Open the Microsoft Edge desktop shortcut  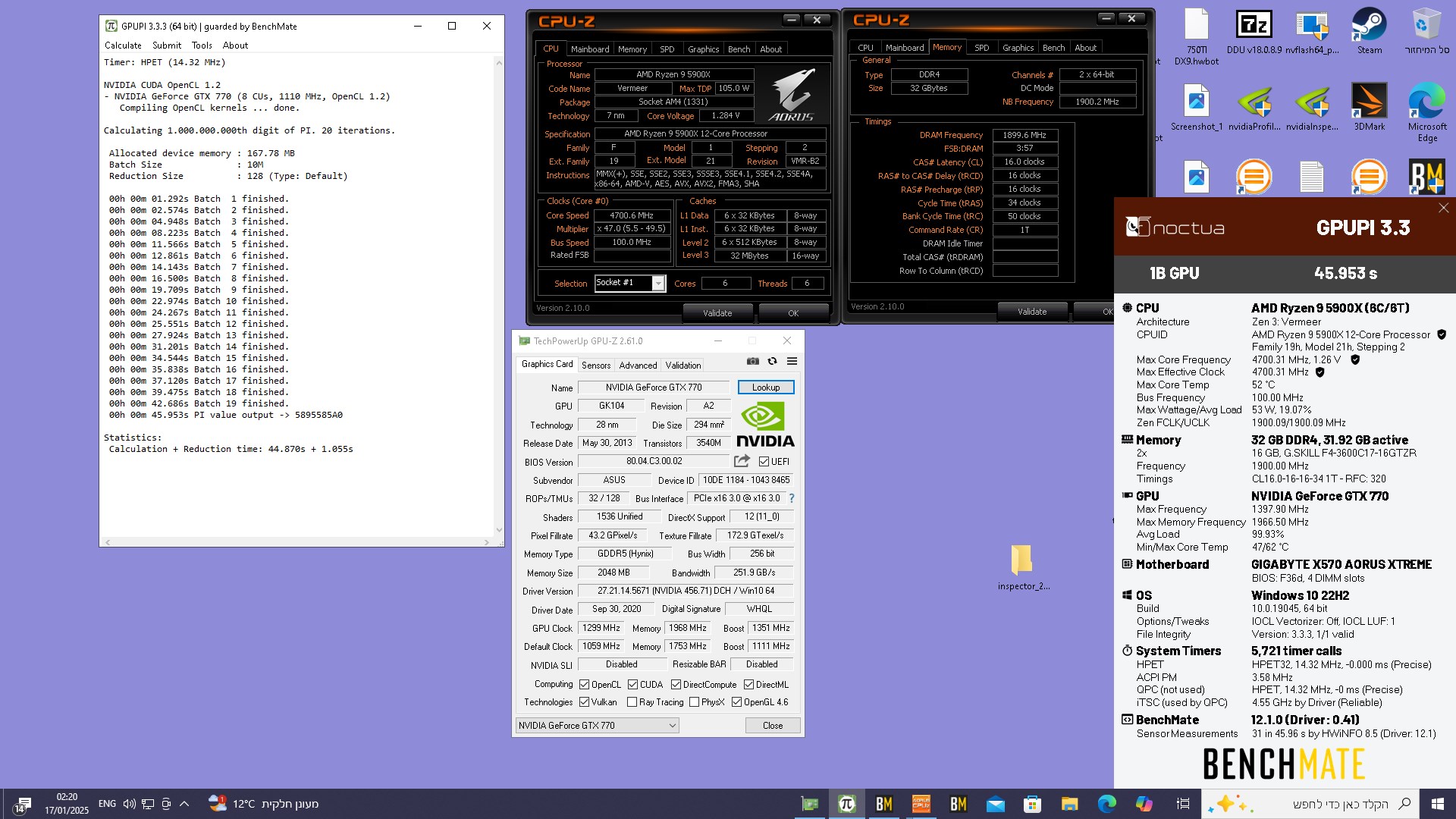[1426, 112]
